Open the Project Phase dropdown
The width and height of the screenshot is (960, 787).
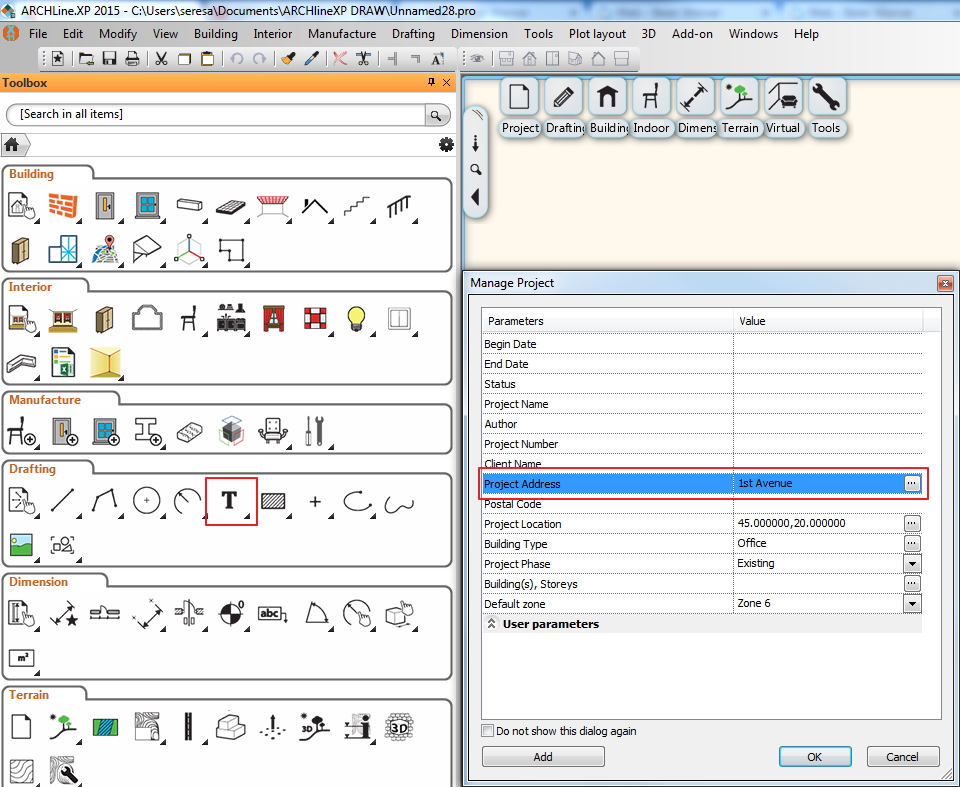(912, 563)
